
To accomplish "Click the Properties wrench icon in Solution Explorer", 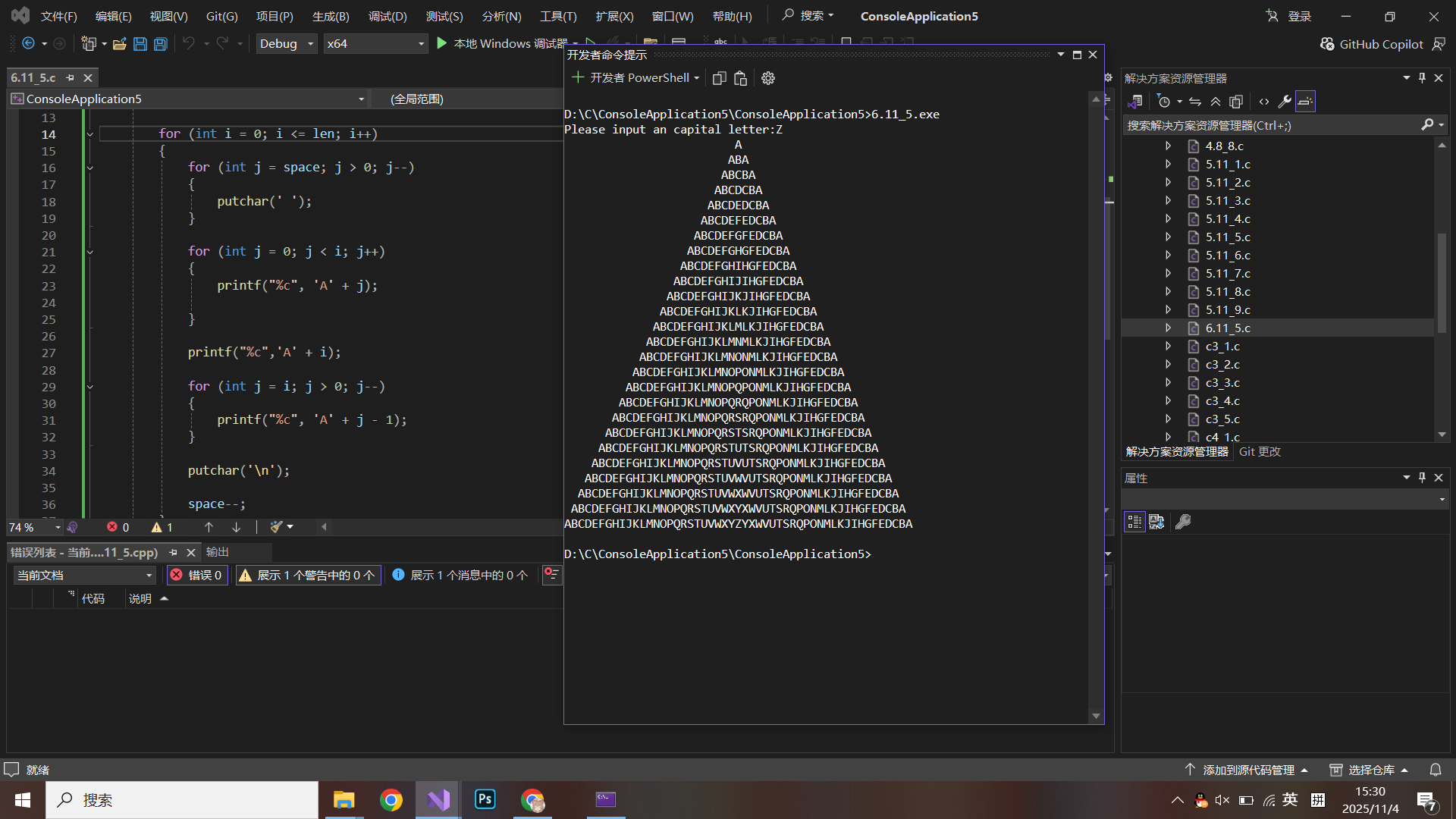I will click(x=1285, y=102).
